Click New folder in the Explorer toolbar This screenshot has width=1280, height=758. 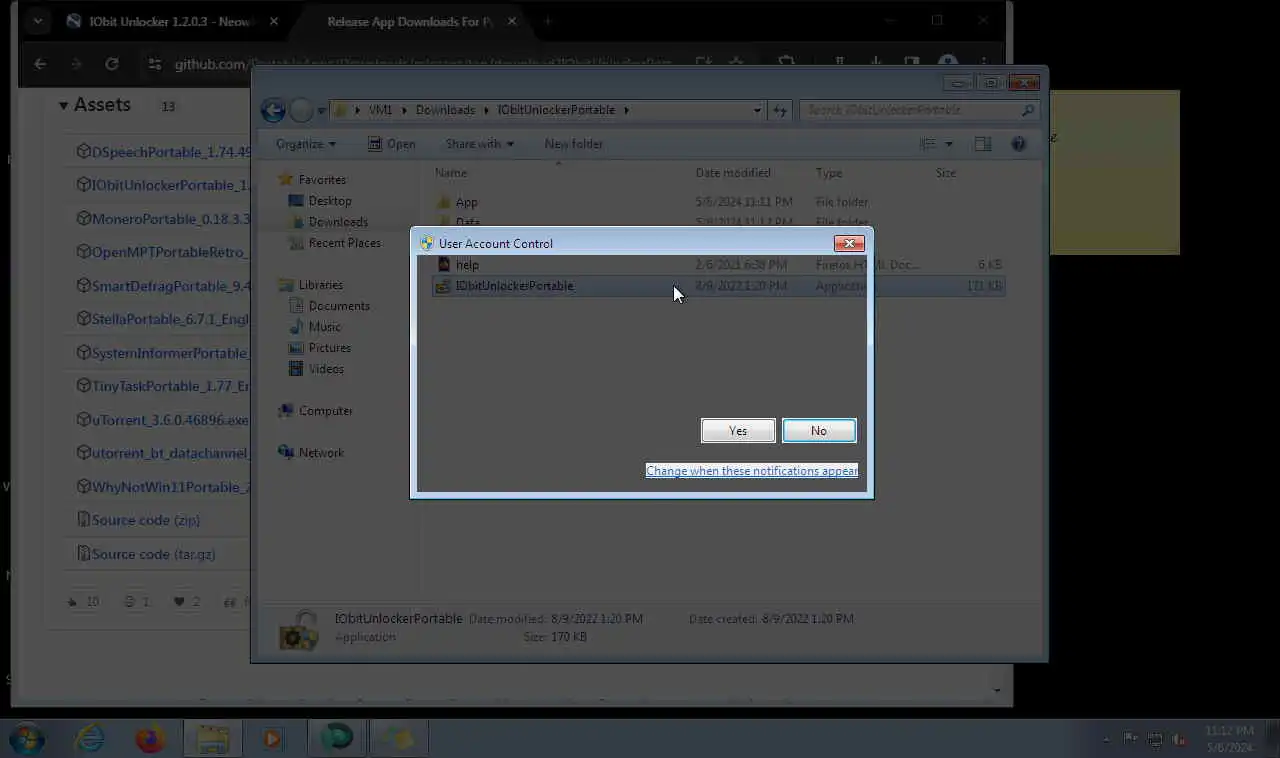click(573, 144)
